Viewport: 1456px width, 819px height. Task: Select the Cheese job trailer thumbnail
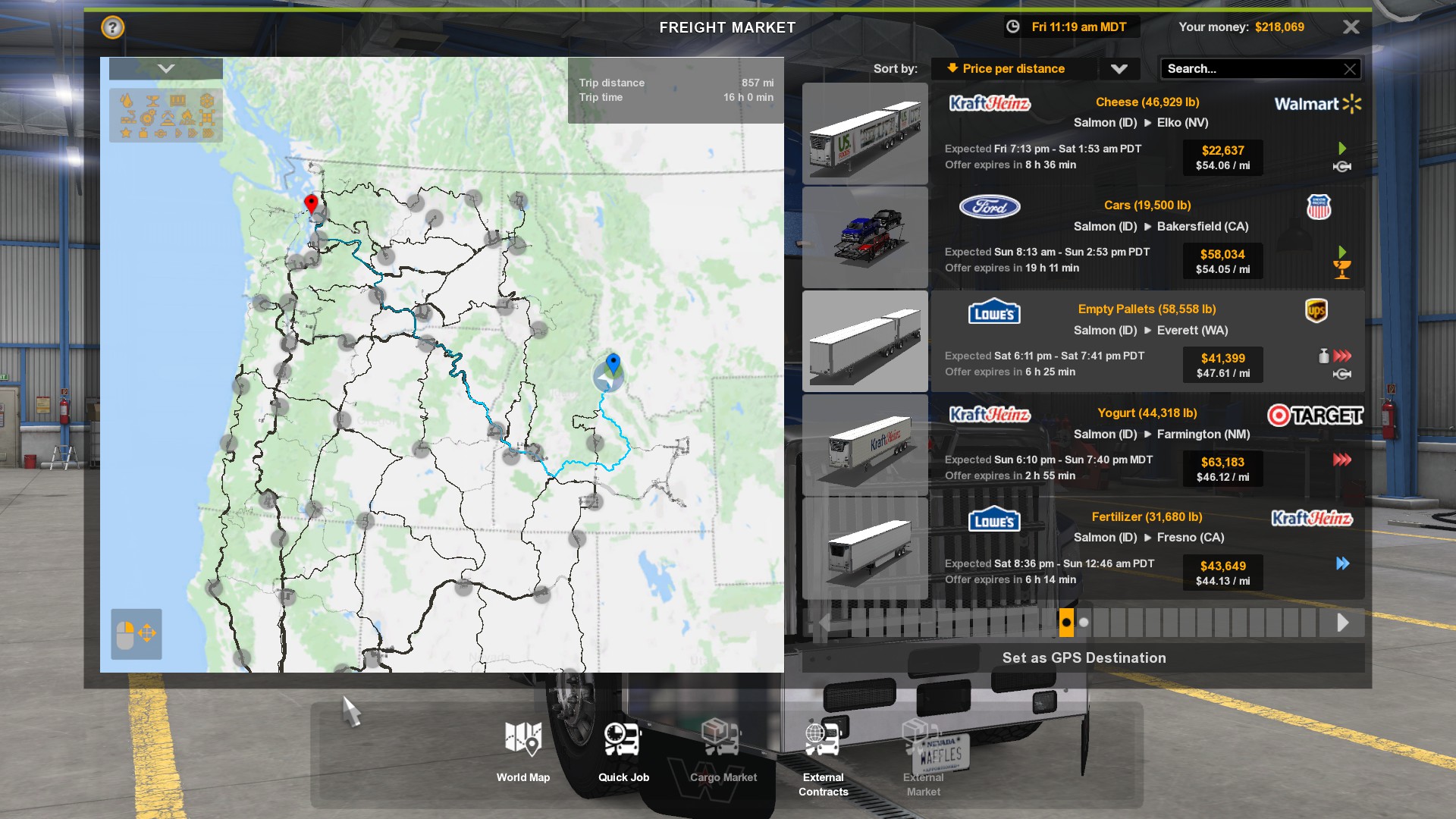click(x=864, y=133)
